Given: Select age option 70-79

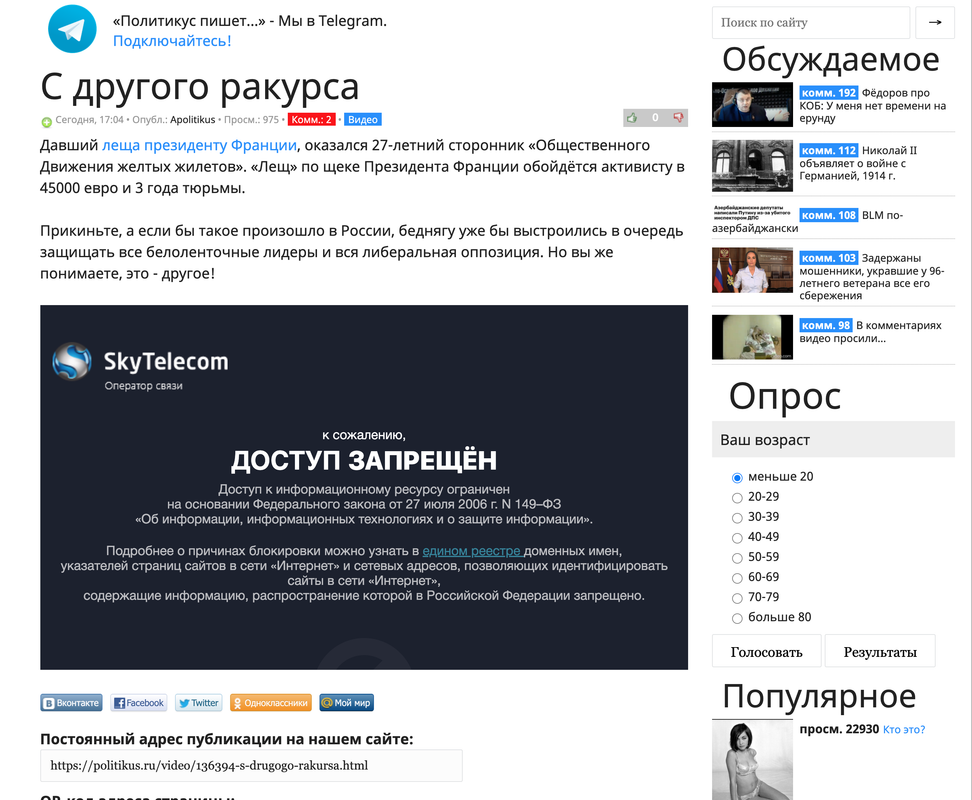Looking at the screenshot, I should pyautogui.click(x=737, y=598).
